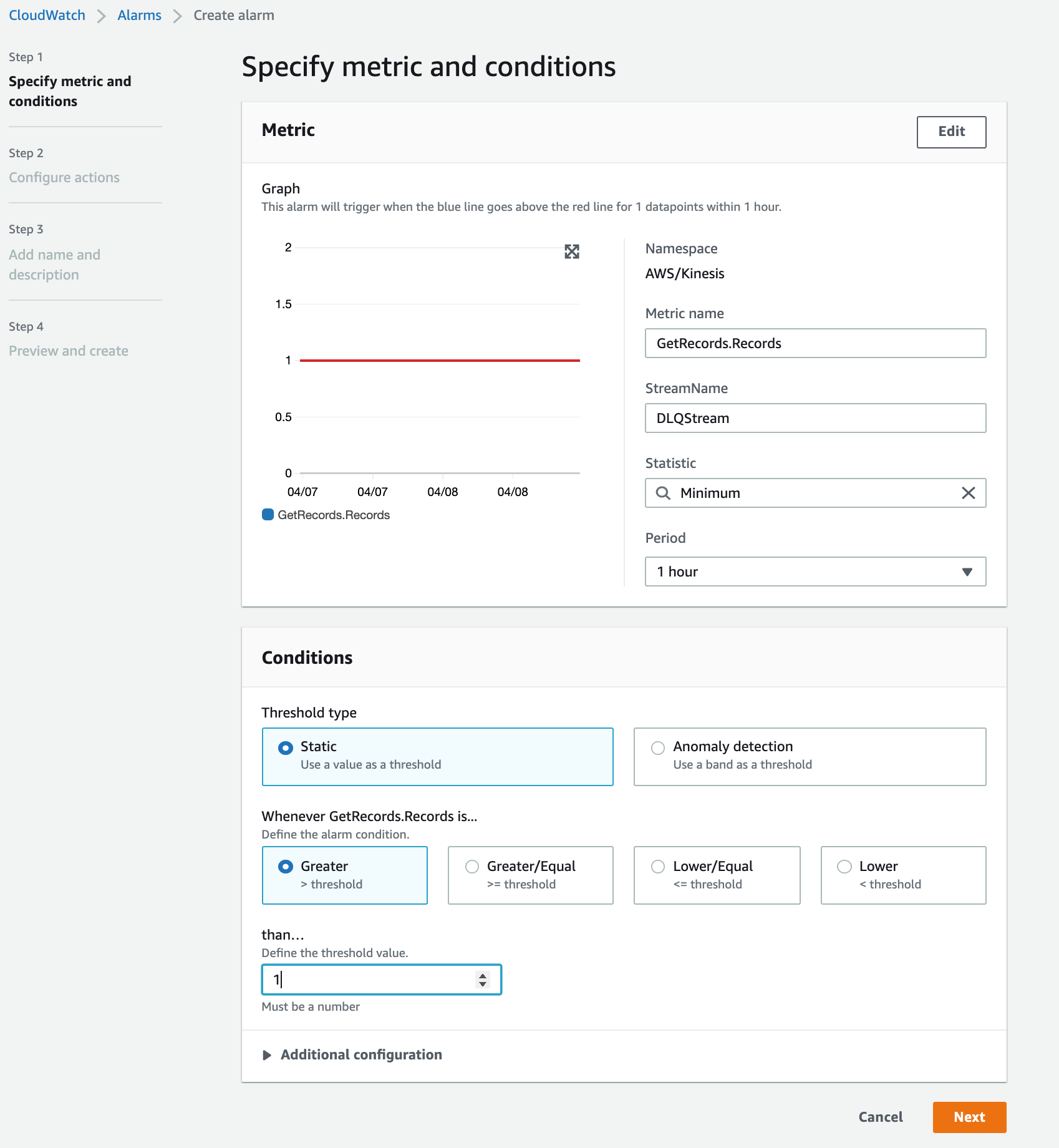The width and height of the screenshot is (1059, 1148).
Task: Select Anomaly detection threshold type
Action: coord(658,747)
